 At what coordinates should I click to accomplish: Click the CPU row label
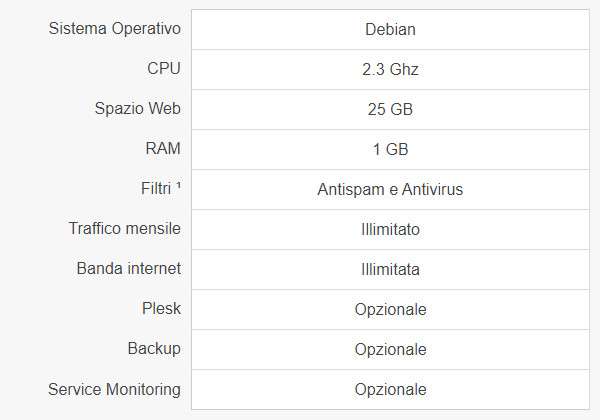[163, 68]
